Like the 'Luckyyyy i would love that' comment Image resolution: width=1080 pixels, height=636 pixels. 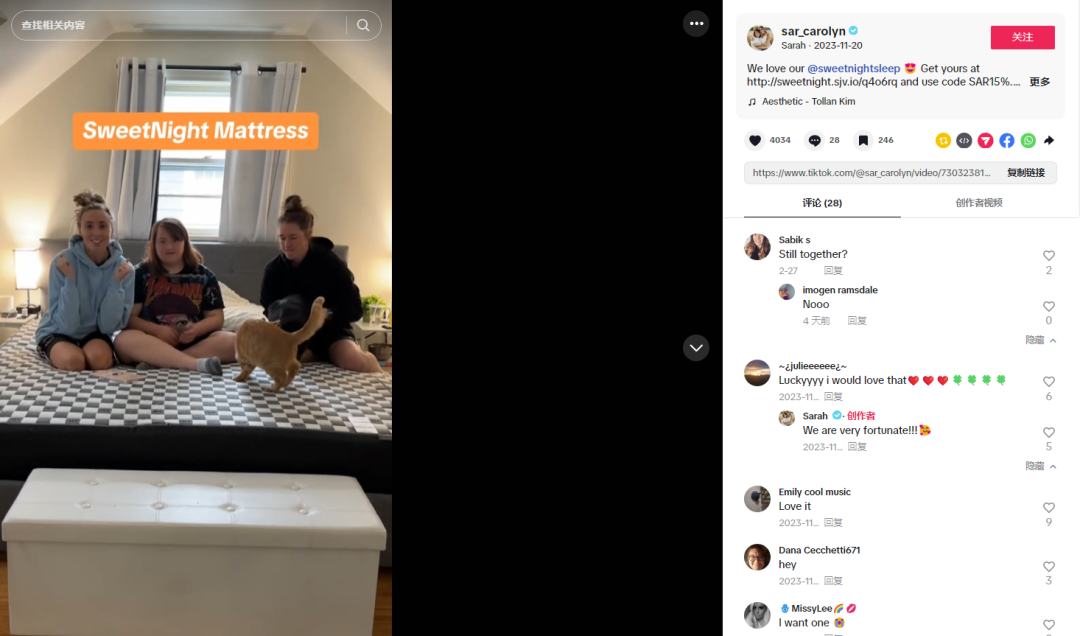tap(1048, 382)
